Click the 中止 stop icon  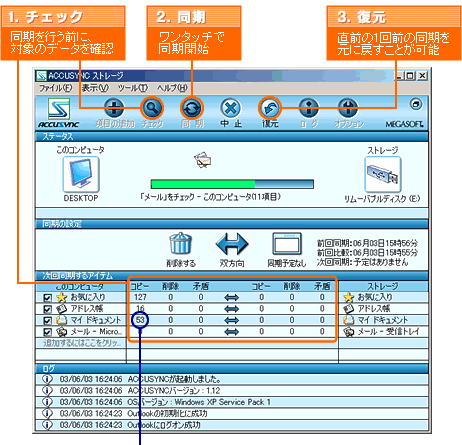231,108
